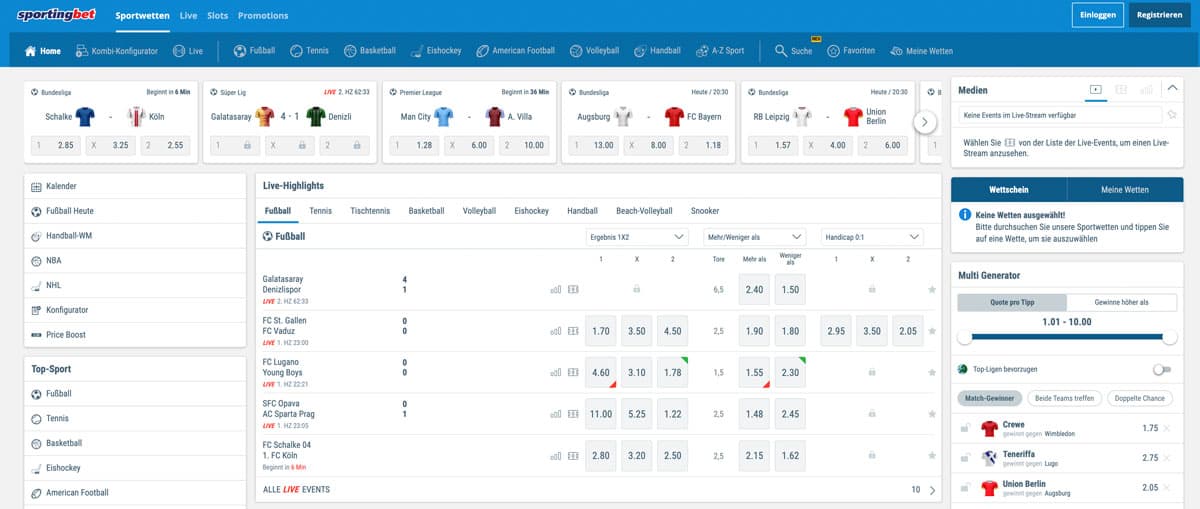
Task: Switch to Beach-Volleyball tab
Action: [644, 211]
